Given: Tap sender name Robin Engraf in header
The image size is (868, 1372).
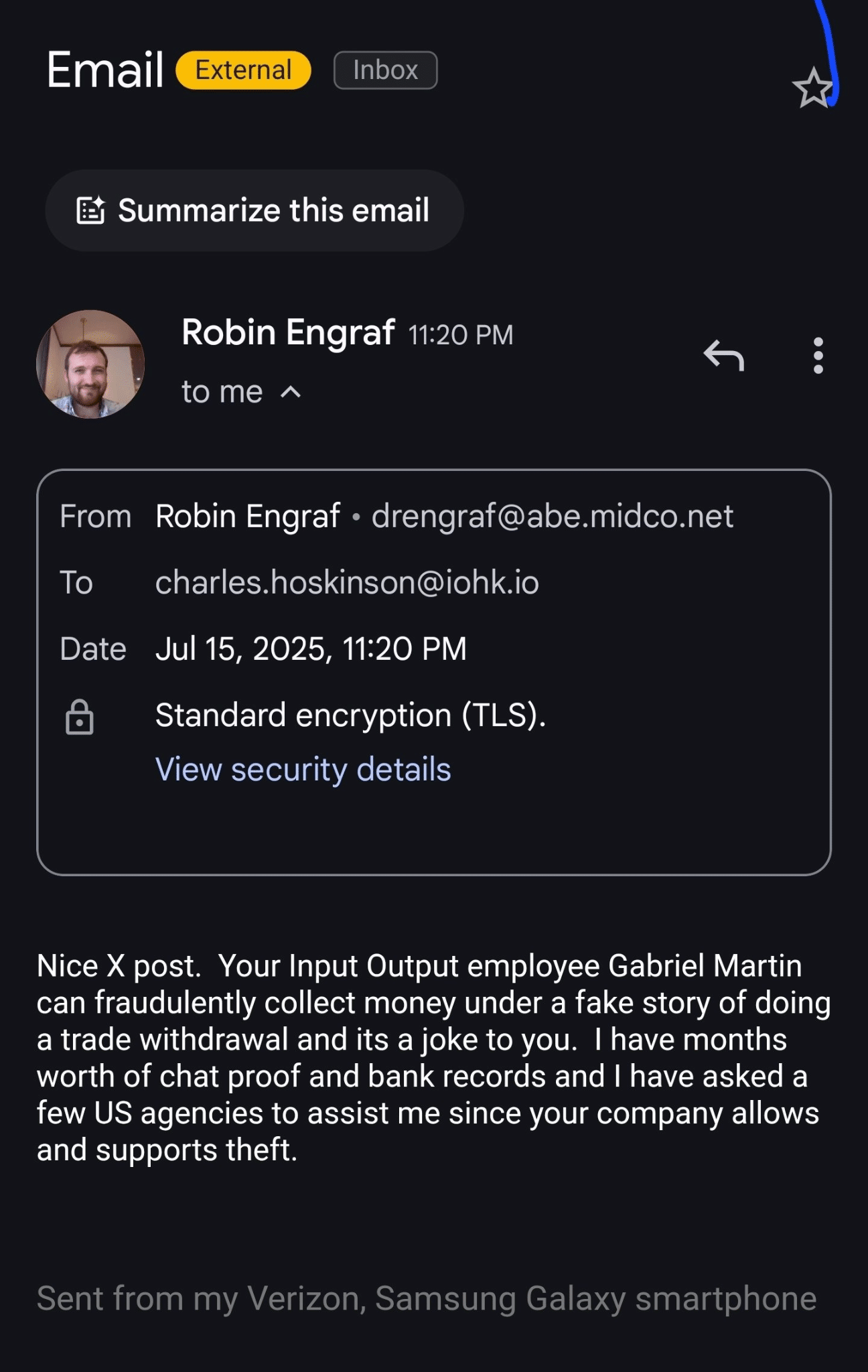Looking at the screenshot, I should tap(288, 332).
